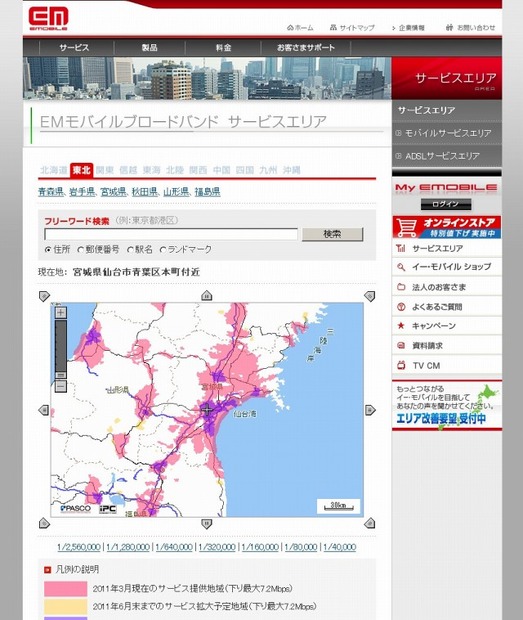Open the お客さまサポート menu

click(x=306, y=48)
